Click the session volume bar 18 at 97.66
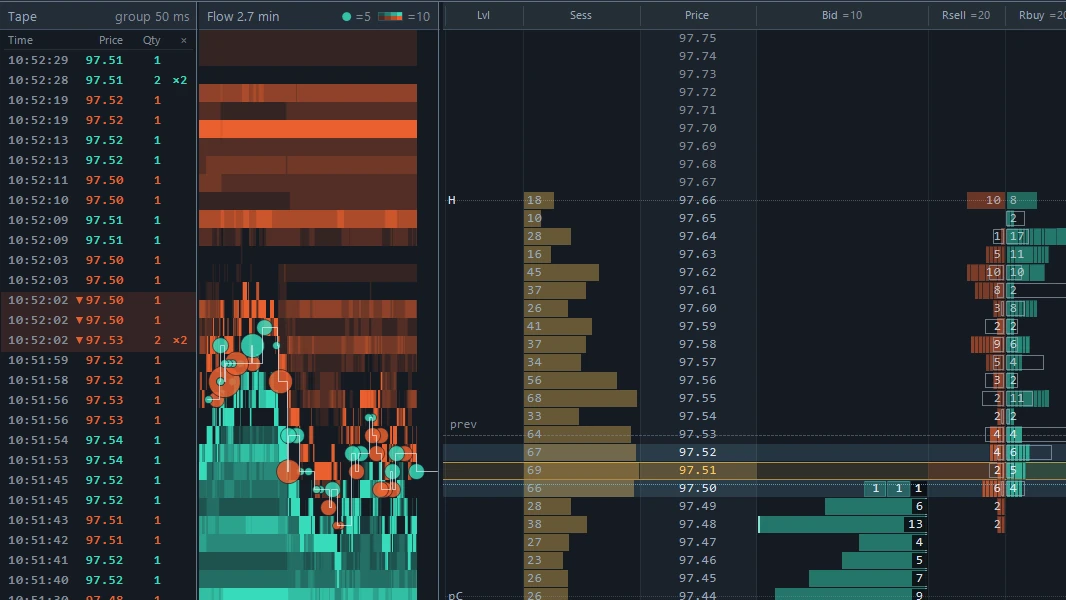This screenshot has height=600, width=1066. (x=539, y=200)
